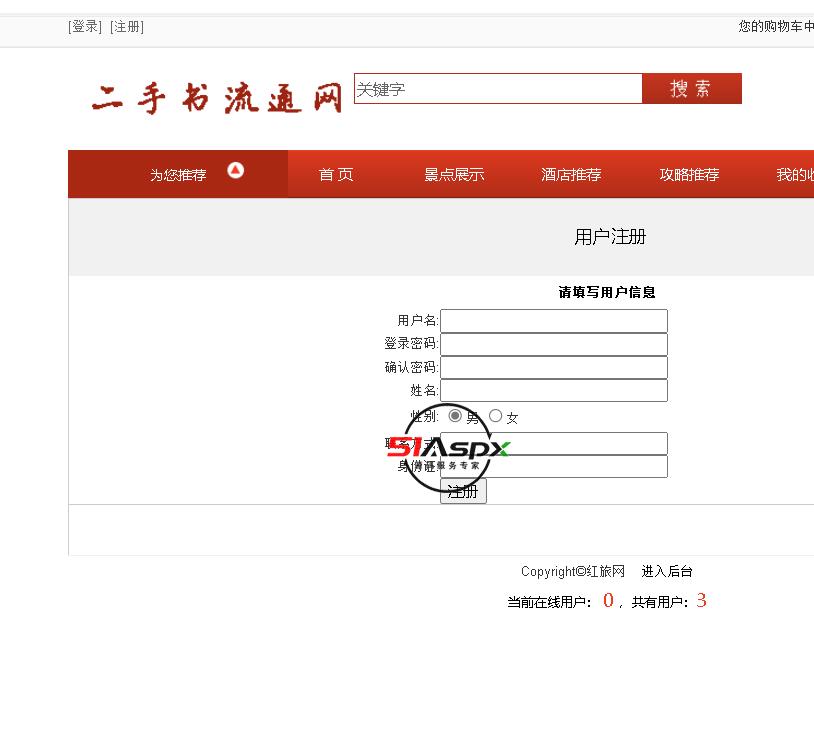Viewport: 814px width, 749px height.
Task: Click the 用户名 input field
Action: pos(554,321)
